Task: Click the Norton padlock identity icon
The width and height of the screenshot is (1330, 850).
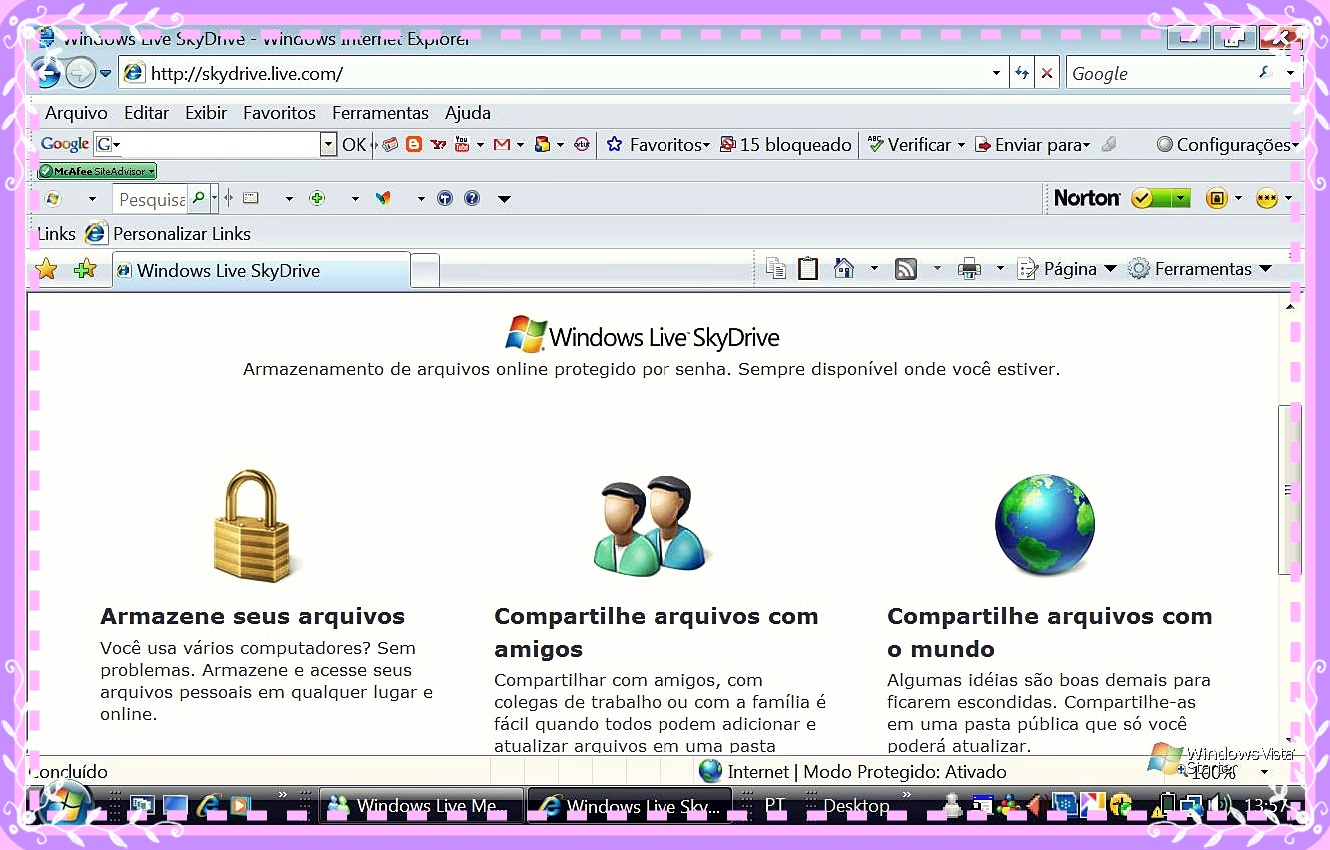Action: [1216, 198]
